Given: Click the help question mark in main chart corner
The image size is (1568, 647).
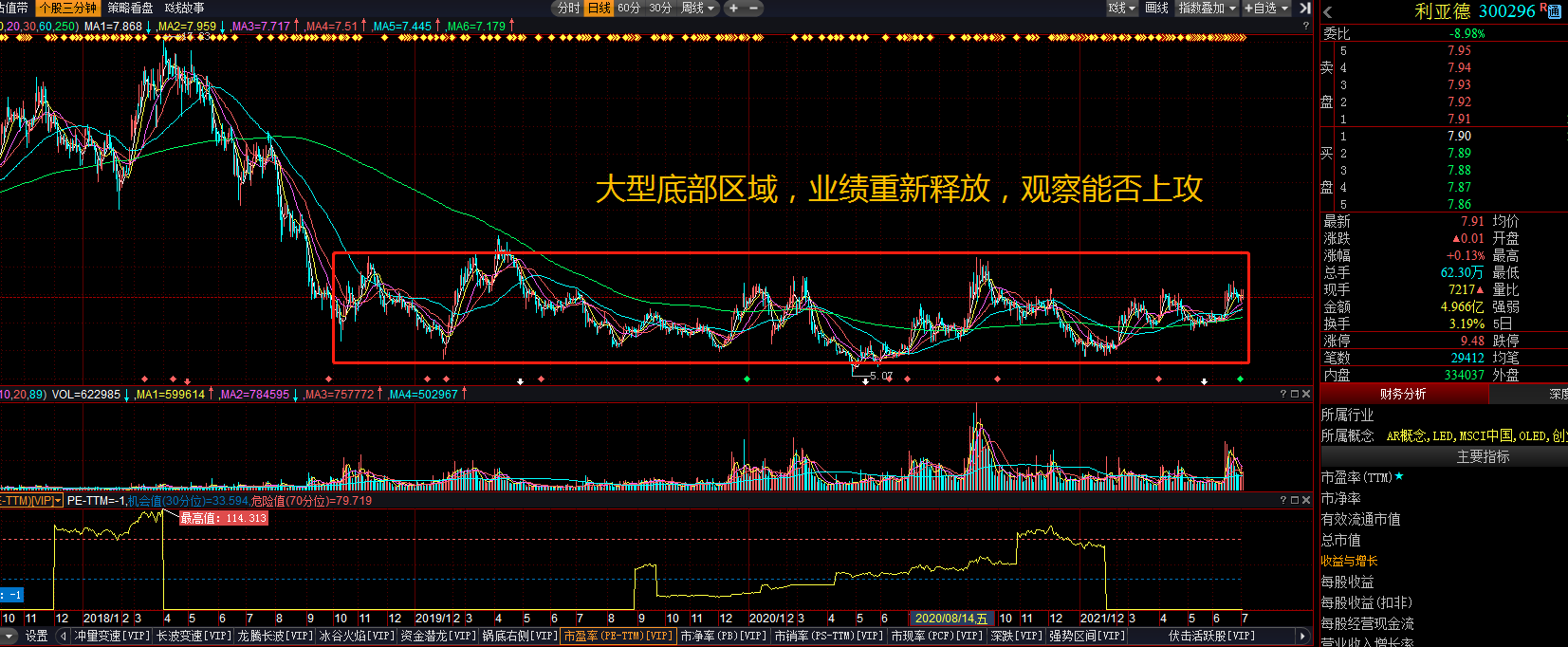Looking at the screenshot, I should click(x=1306, y=27).
